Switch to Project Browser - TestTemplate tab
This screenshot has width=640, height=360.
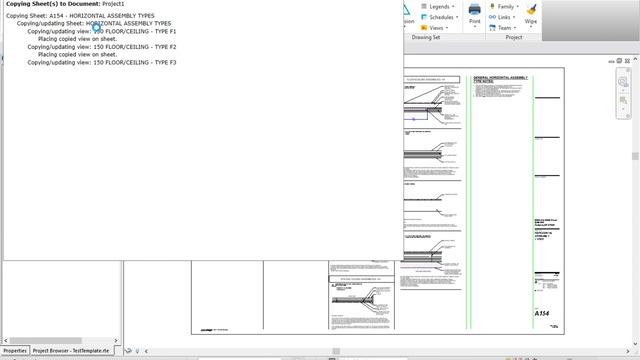pos(71,351)
